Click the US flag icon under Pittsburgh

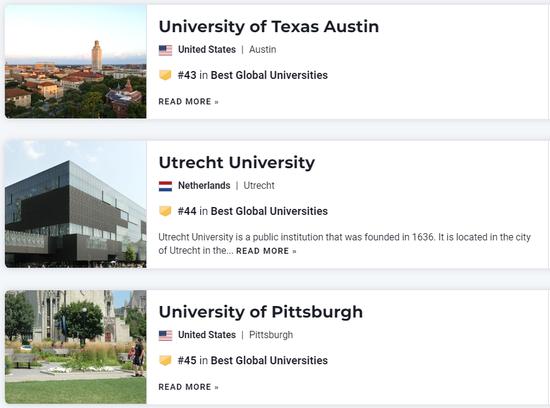[165, 335]
